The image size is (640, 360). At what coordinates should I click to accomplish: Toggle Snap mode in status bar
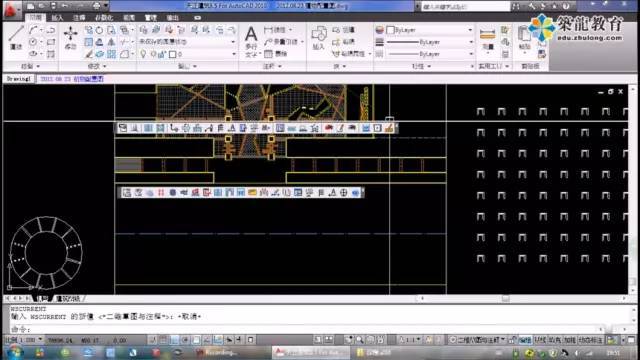click(x=153, y=340)
